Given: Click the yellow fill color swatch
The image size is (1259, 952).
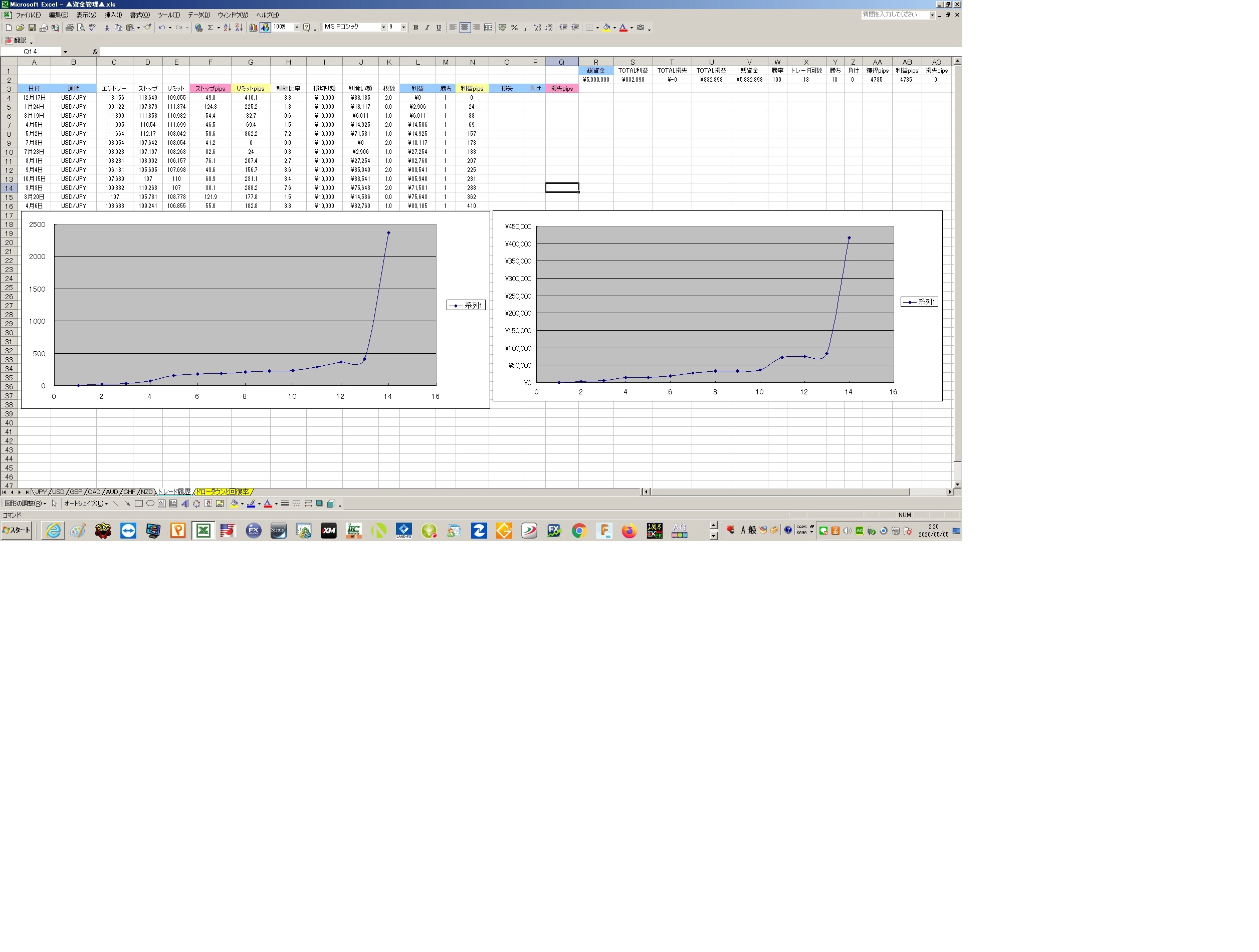Looking at the screenshot, I should click(606, 28).
